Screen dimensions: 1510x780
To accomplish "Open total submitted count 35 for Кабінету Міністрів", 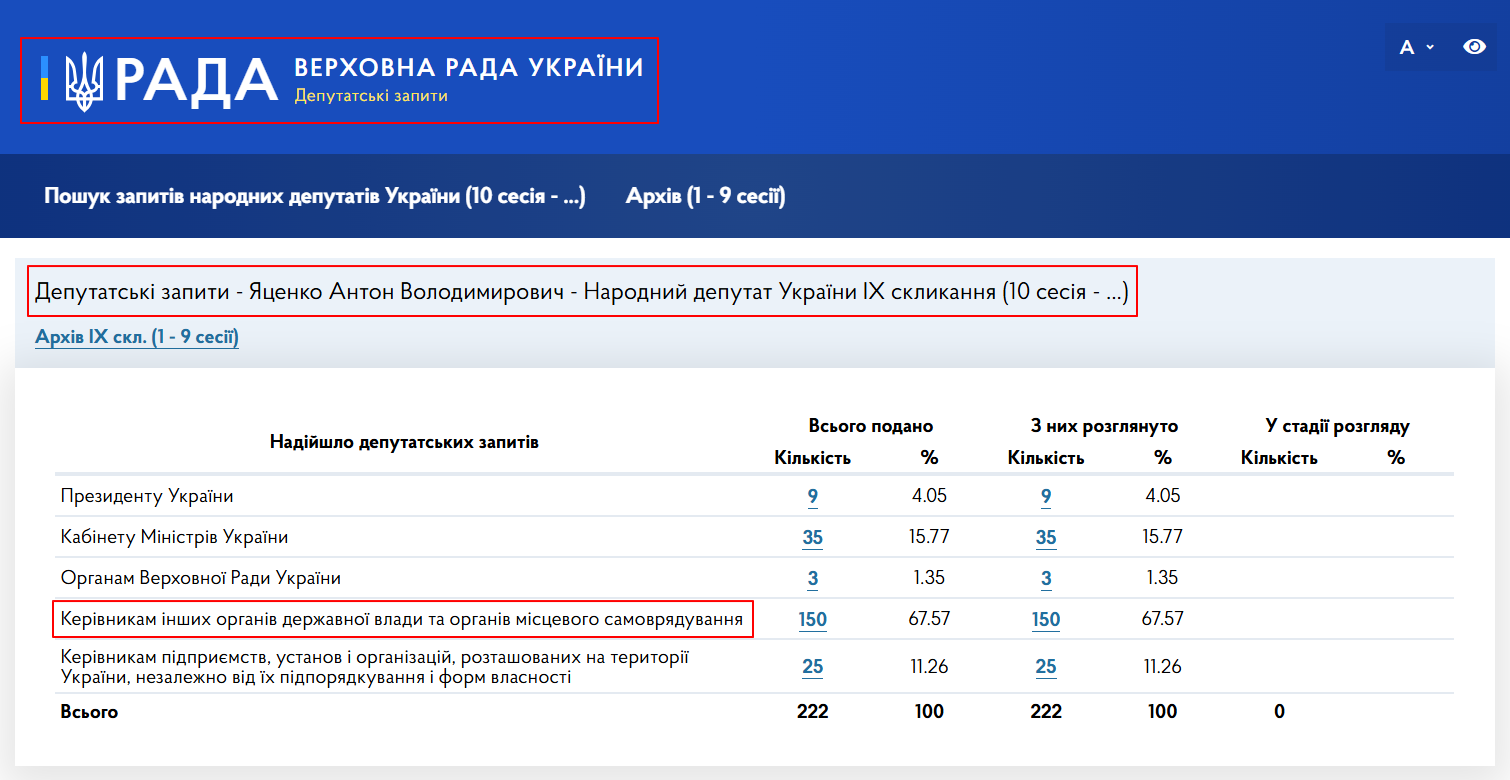I will pyautogui.click(x=813, y=538).
